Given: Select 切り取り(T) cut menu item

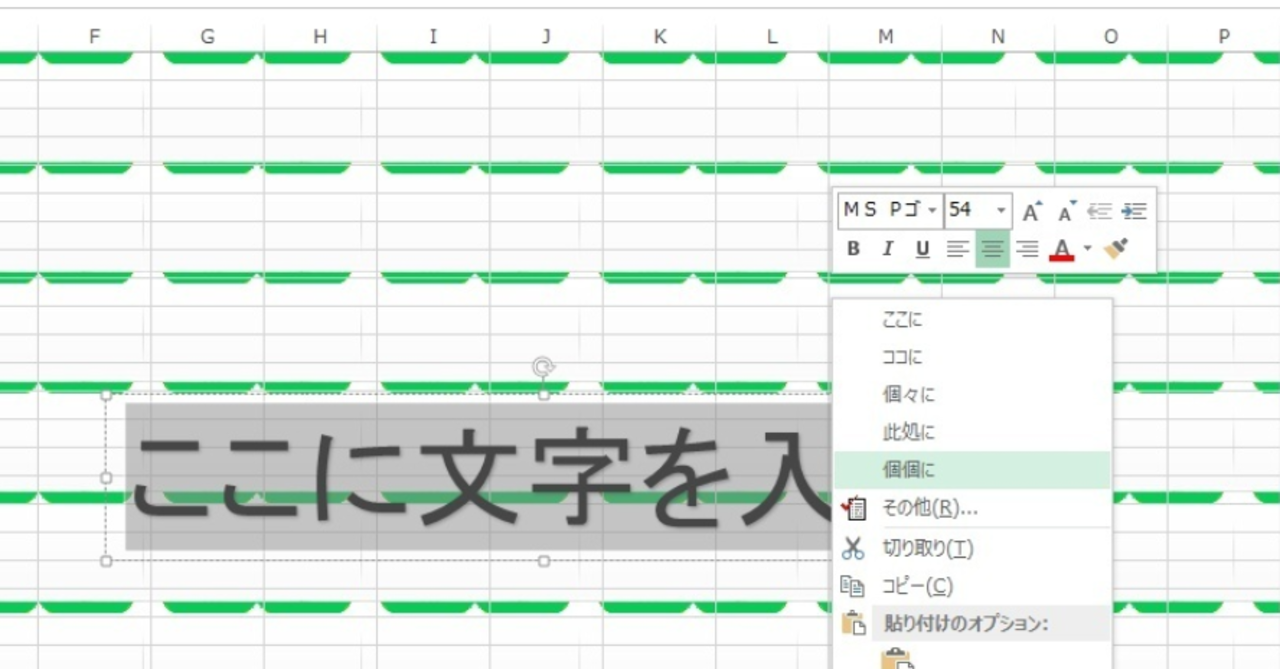Looking at the screenshot, I should (x=972, y=548).
